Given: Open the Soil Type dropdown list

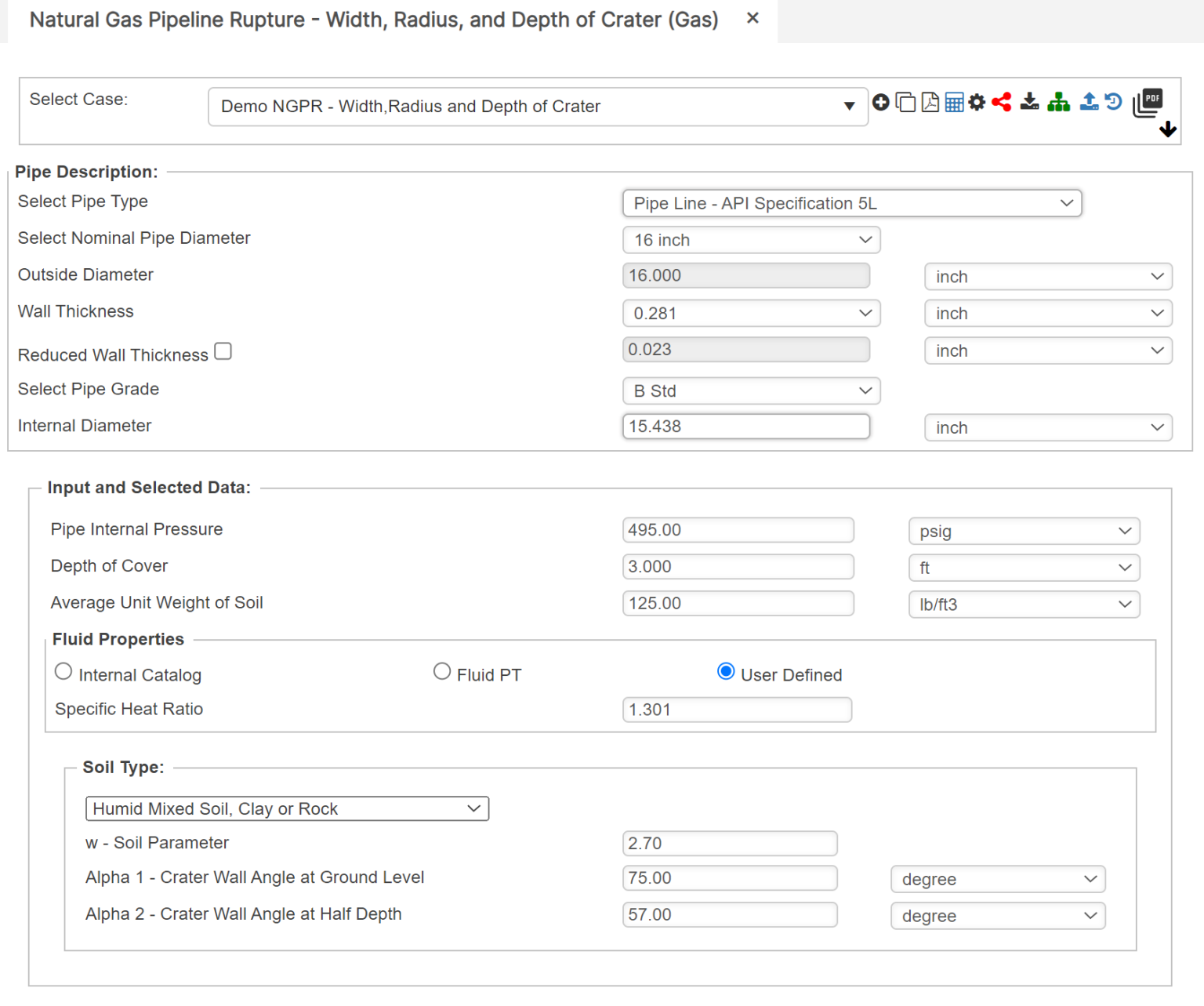Looking at the screenshot, I should point(287,808).
